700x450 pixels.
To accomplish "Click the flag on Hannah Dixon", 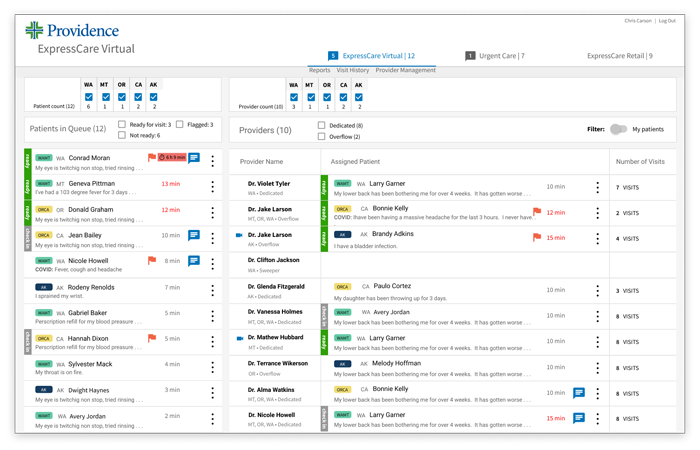I will coord(152,338).
